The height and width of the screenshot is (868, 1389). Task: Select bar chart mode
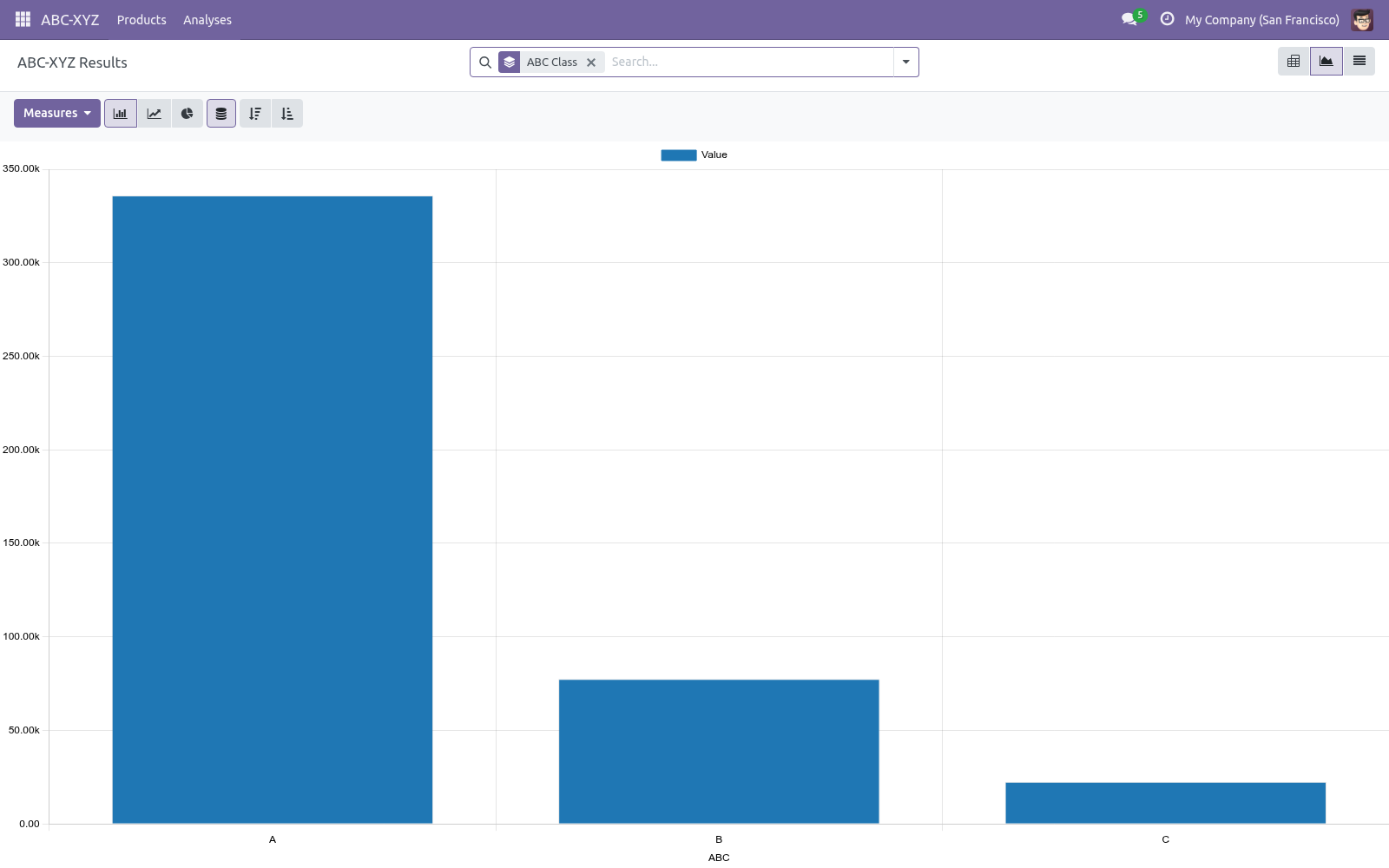[121, 114]
